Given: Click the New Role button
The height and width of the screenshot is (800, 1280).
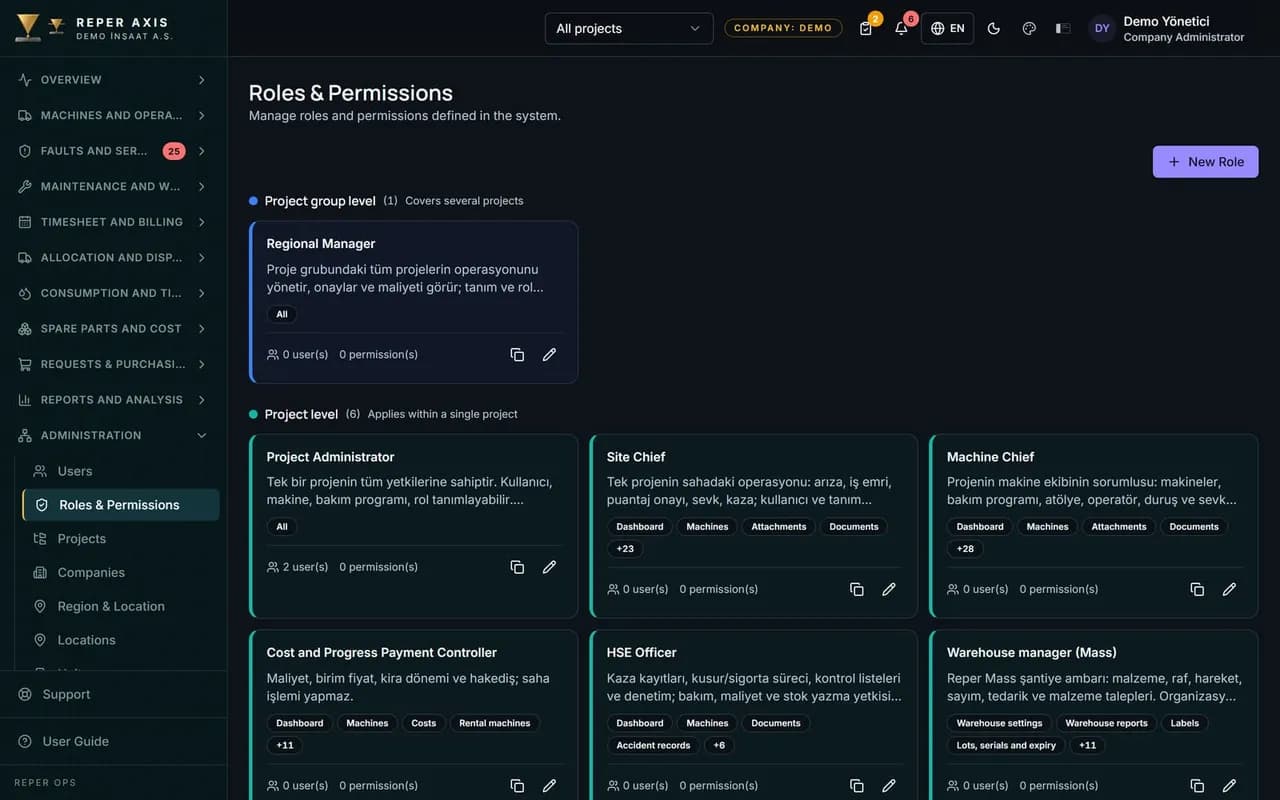Looking at the screenshot, I should [1205, 162].
